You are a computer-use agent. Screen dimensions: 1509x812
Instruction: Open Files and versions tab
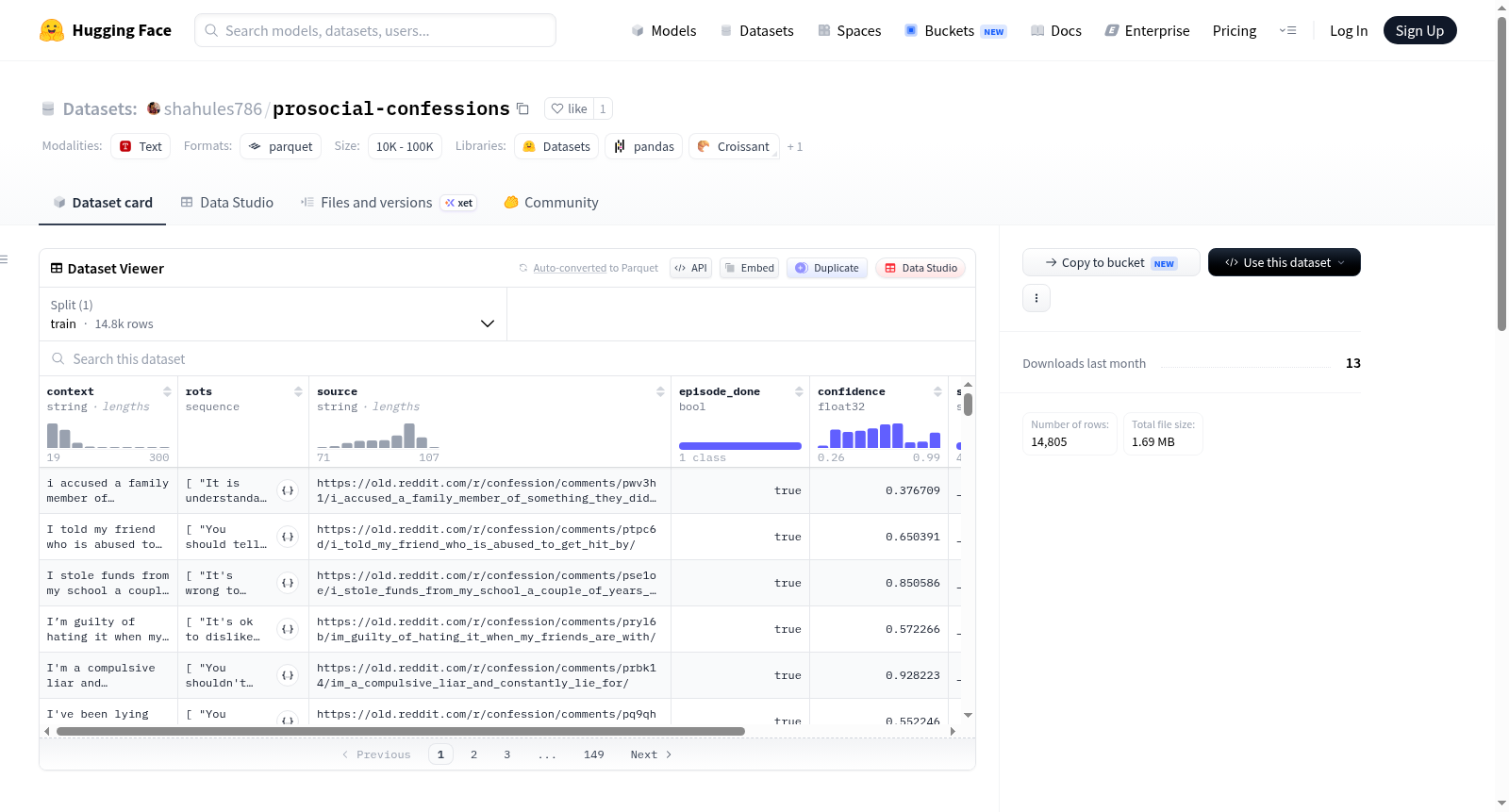(x=389, y=202)
